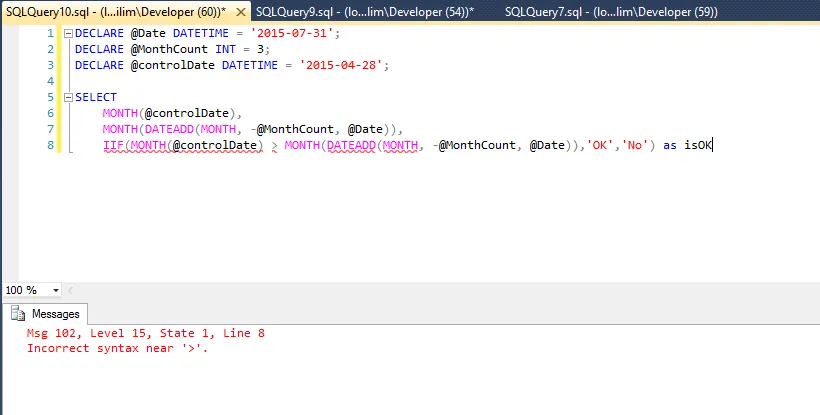Click DATEADD on line 7

coord(169,129)
